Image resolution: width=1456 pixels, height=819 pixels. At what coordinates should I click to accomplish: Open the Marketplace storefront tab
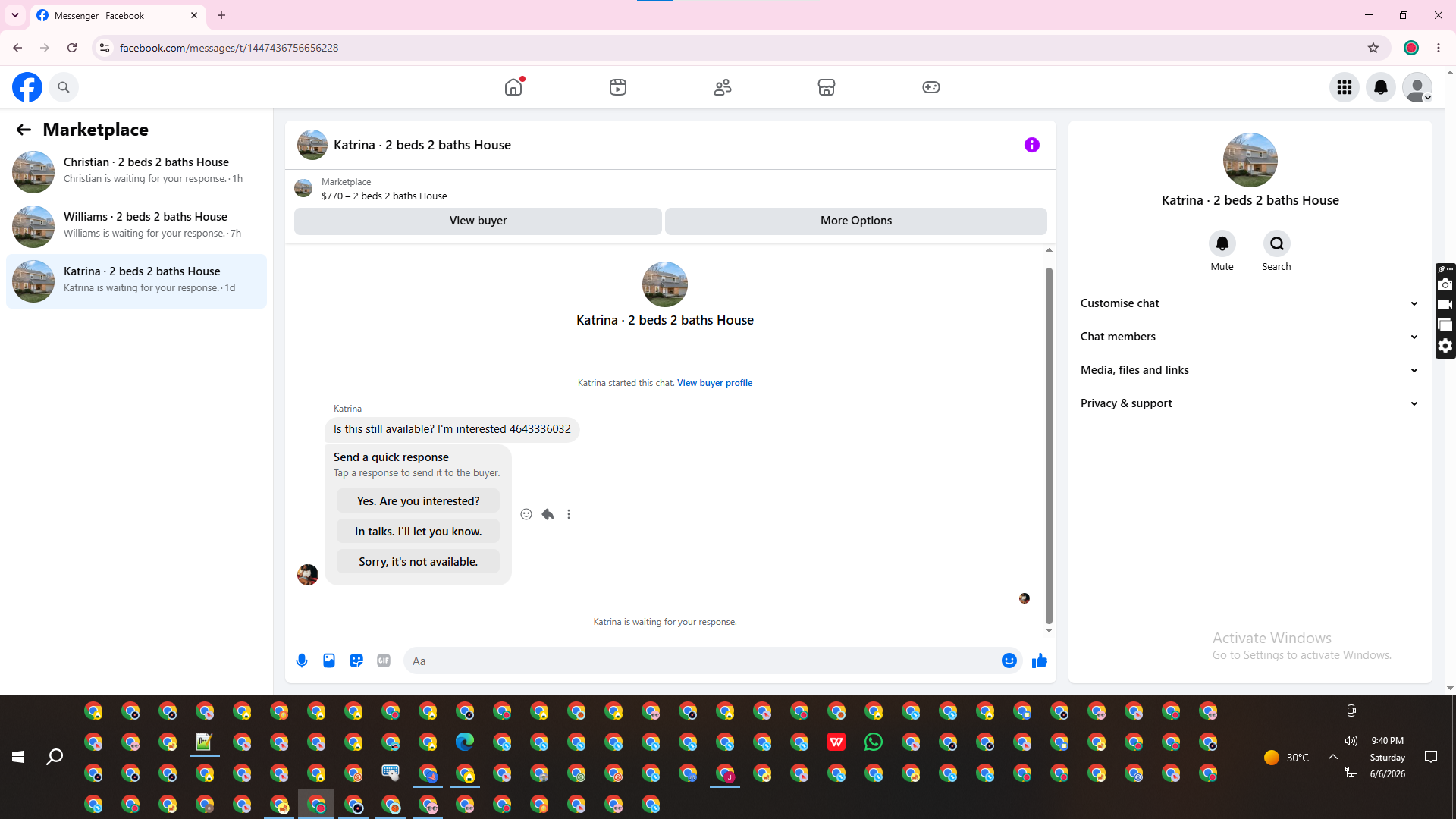pos(827,87)
